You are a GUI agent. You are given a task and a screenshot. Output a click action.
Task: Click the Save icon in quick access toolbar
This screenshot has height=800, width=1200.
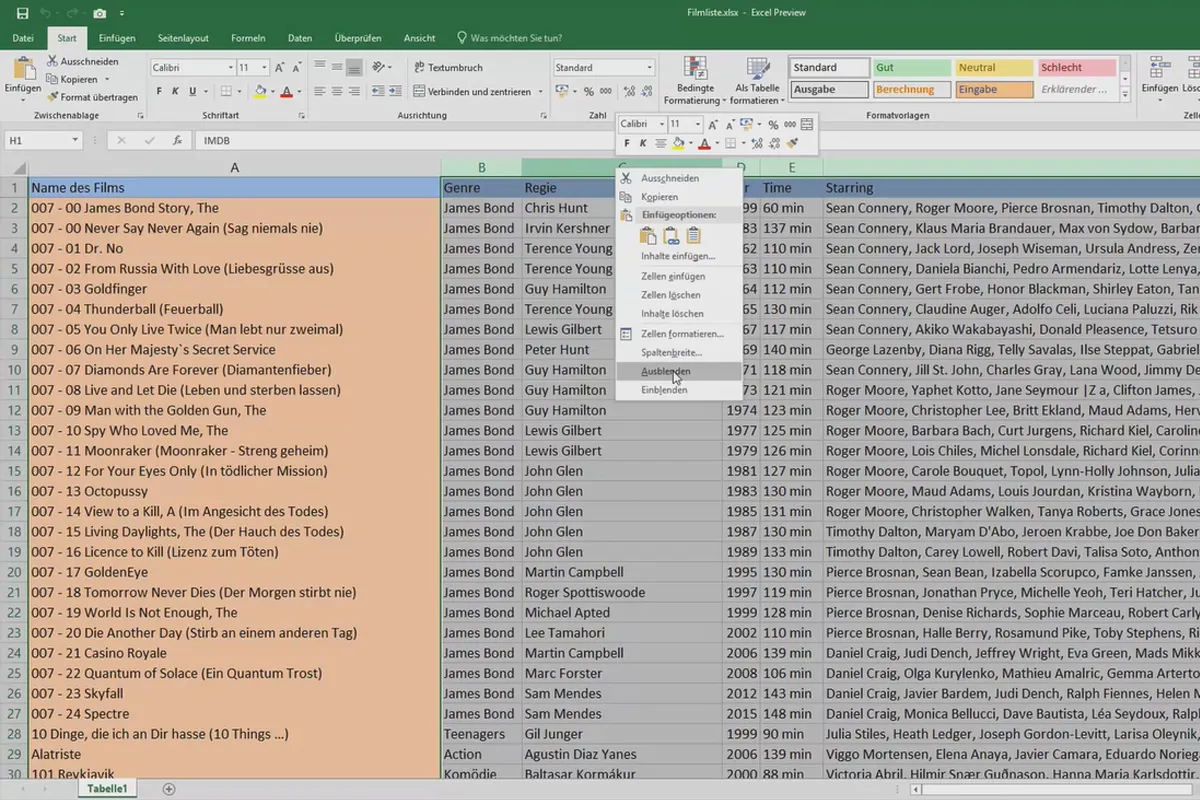pos(22,13)
